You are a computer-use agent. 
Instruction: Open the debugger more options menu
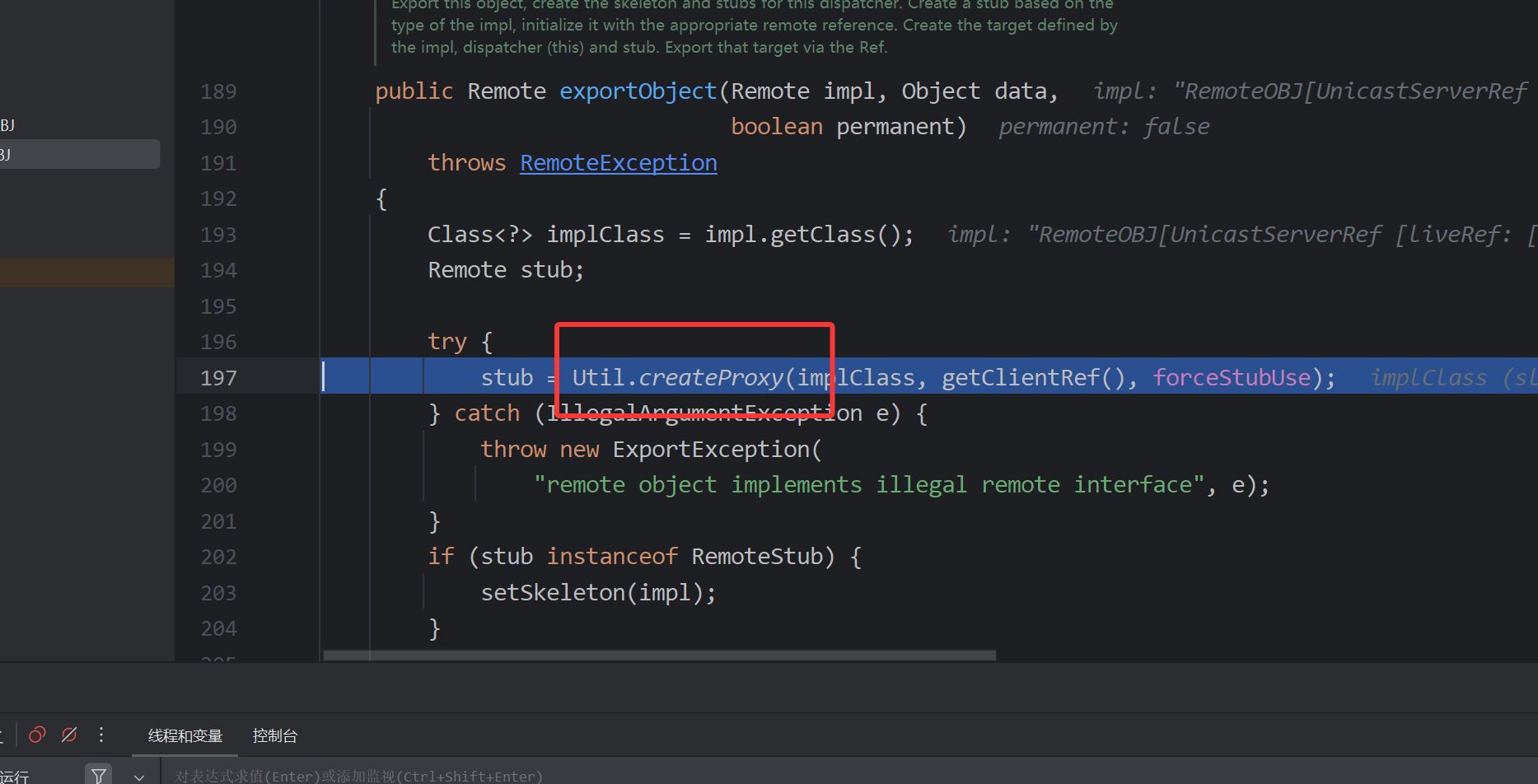tap(101, 735)
